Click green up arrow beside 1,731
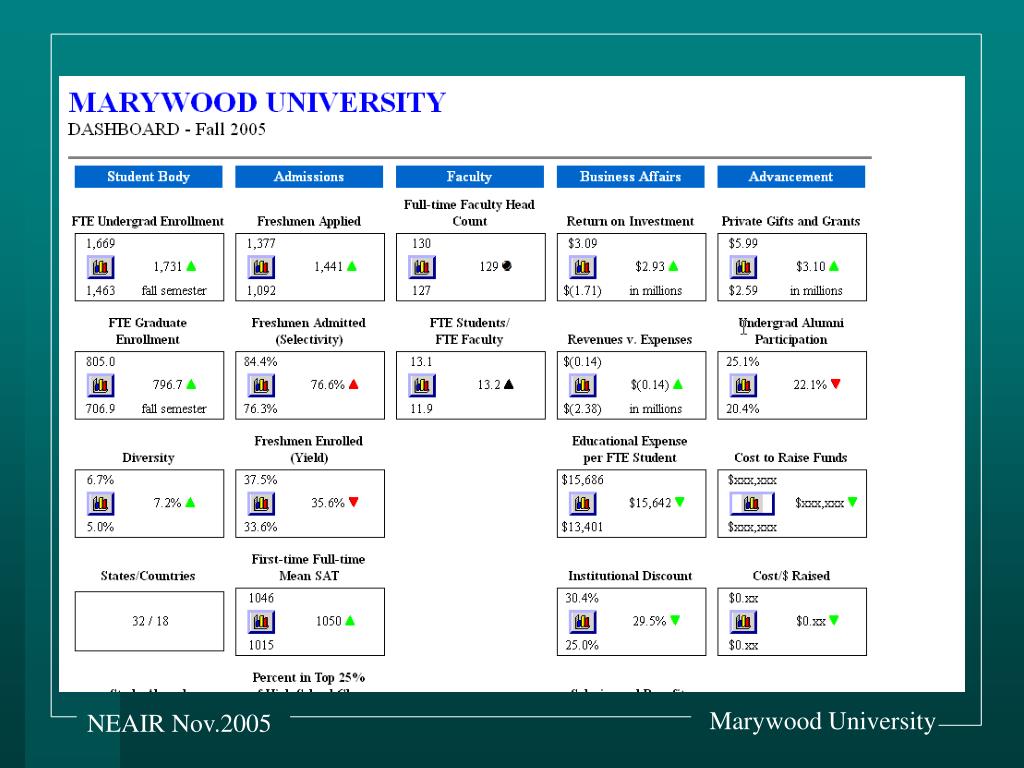Viewport: 1024px width, 768px height. point(191,266)
